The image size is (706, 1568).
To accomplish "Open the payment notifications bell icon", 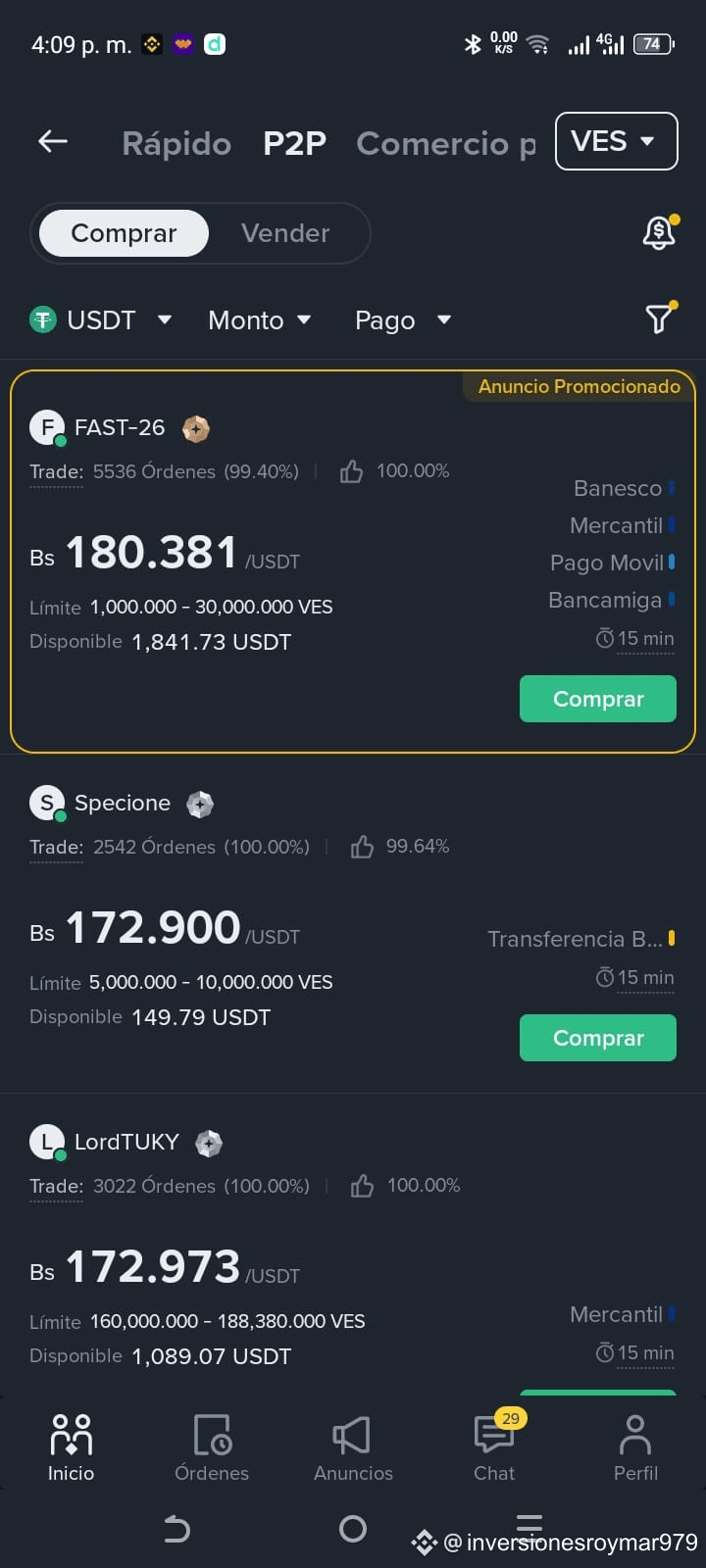I will pyautogui.click(x=659, y=232).
